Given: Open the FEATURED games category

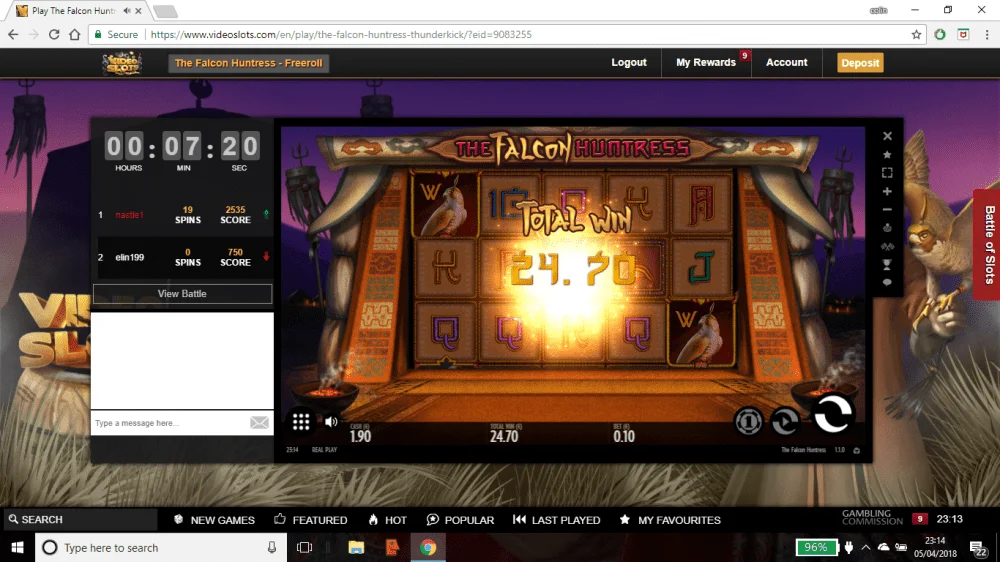Looking at the screenshot, I should tap(311, 520).
